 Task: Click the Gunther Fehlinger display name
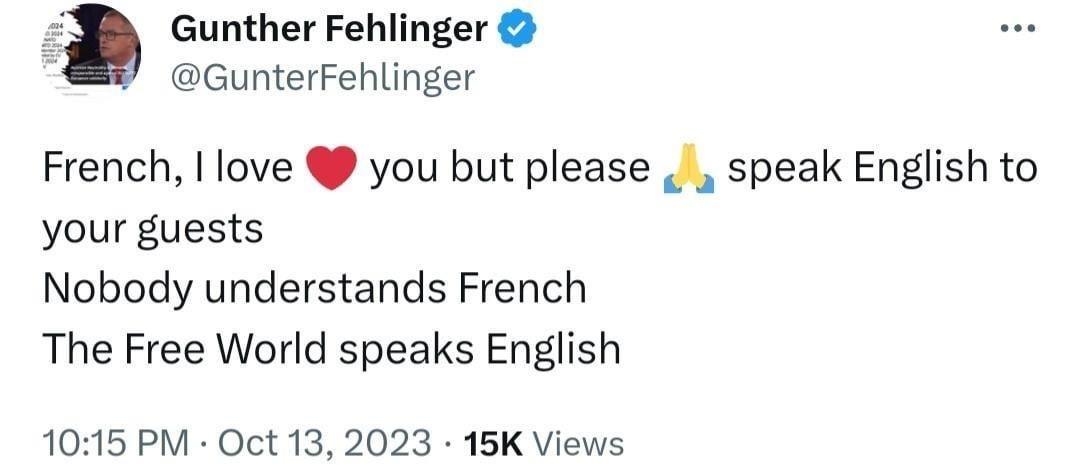[x=329, y=31]
